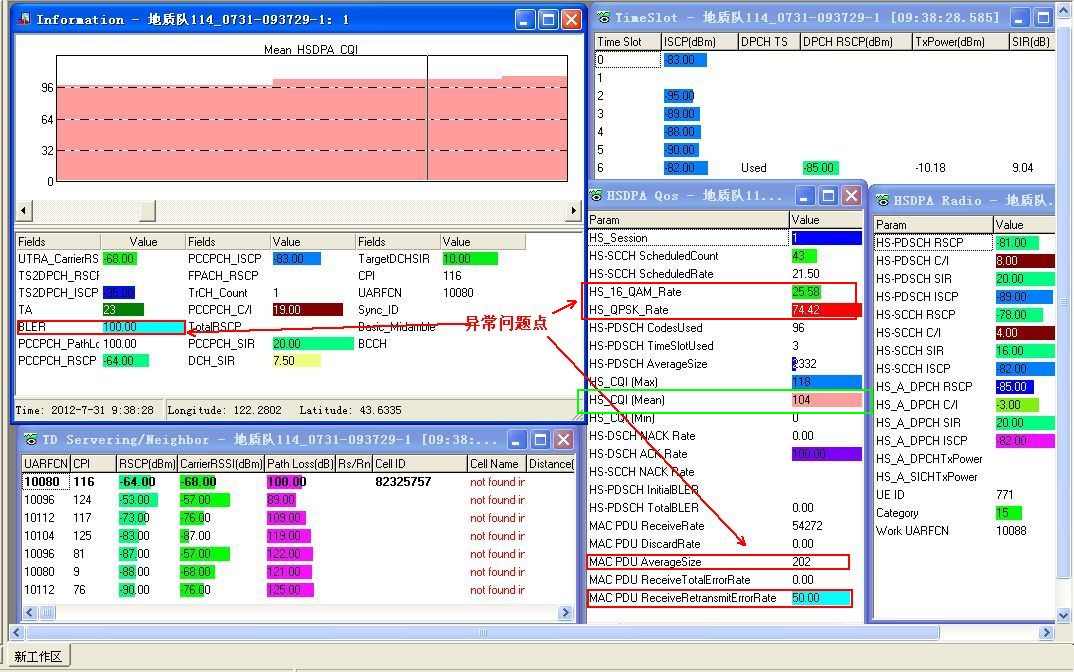1074x672 pixels.
Task: Select neighbor row with CPI 124
Action: click(x=298, y=500)
